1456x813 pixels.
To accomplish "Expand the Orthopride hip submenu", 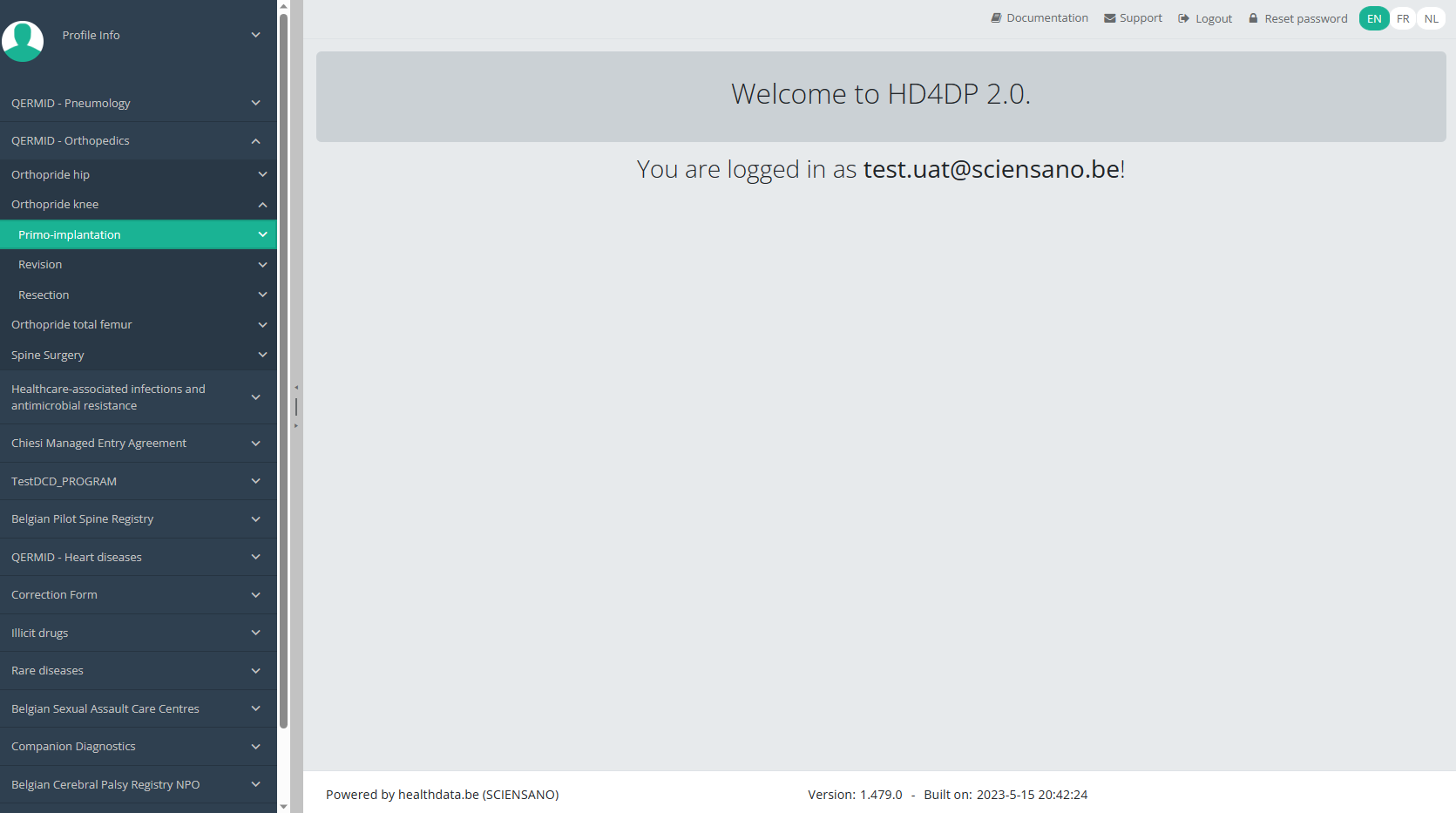I will 262,174.
